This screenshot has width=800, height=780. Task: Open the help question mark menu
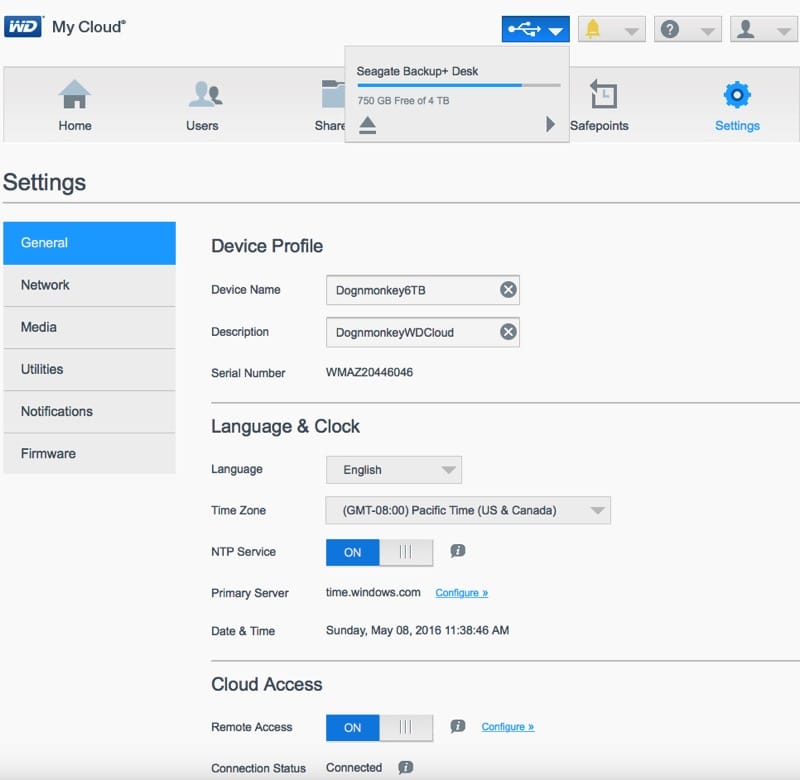(686, 29)
